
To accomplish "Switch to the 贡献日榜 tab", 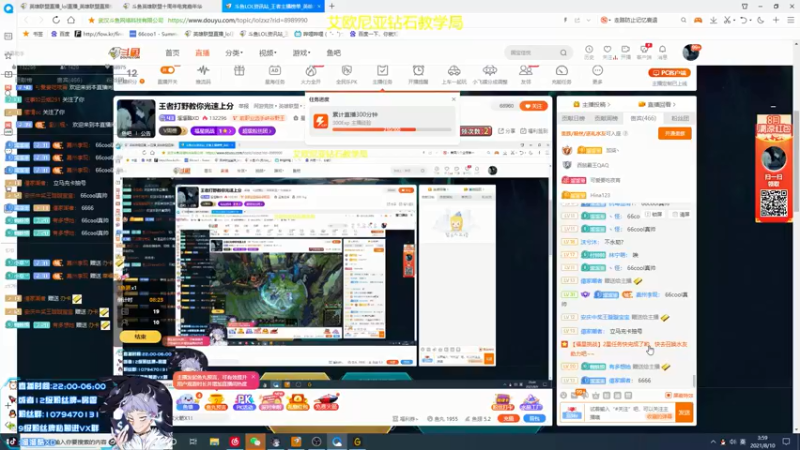I will click(573, 118).
